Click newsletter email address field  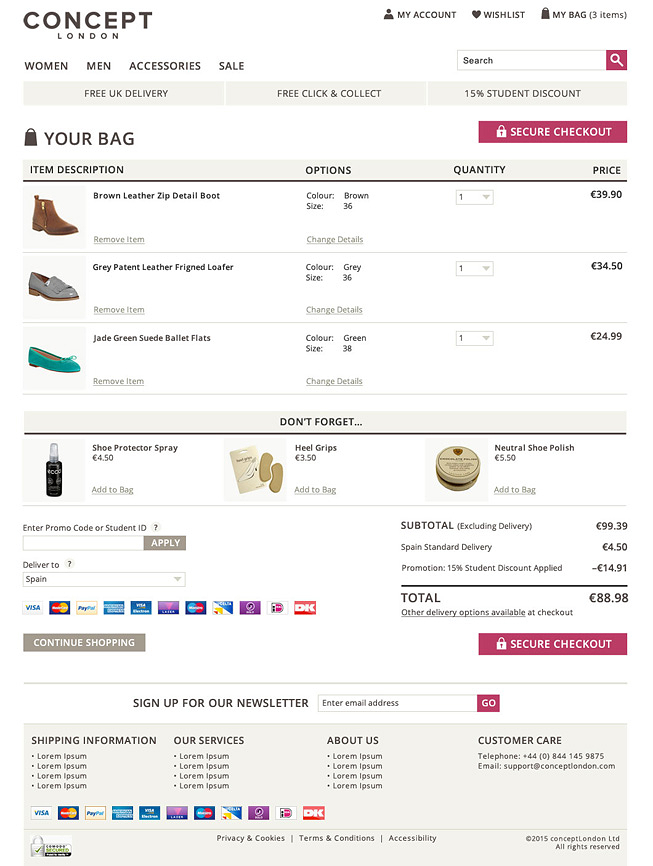pyautogui.click(x=397, y=703)
